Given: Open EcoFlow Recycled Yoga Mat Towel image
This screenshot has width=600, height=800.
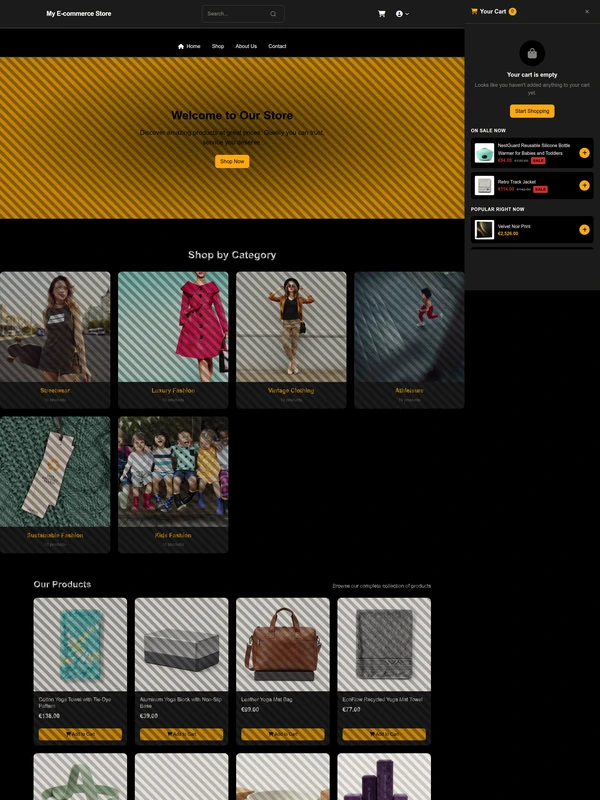Looking at the screenshot, I should (x=384, y=645).
